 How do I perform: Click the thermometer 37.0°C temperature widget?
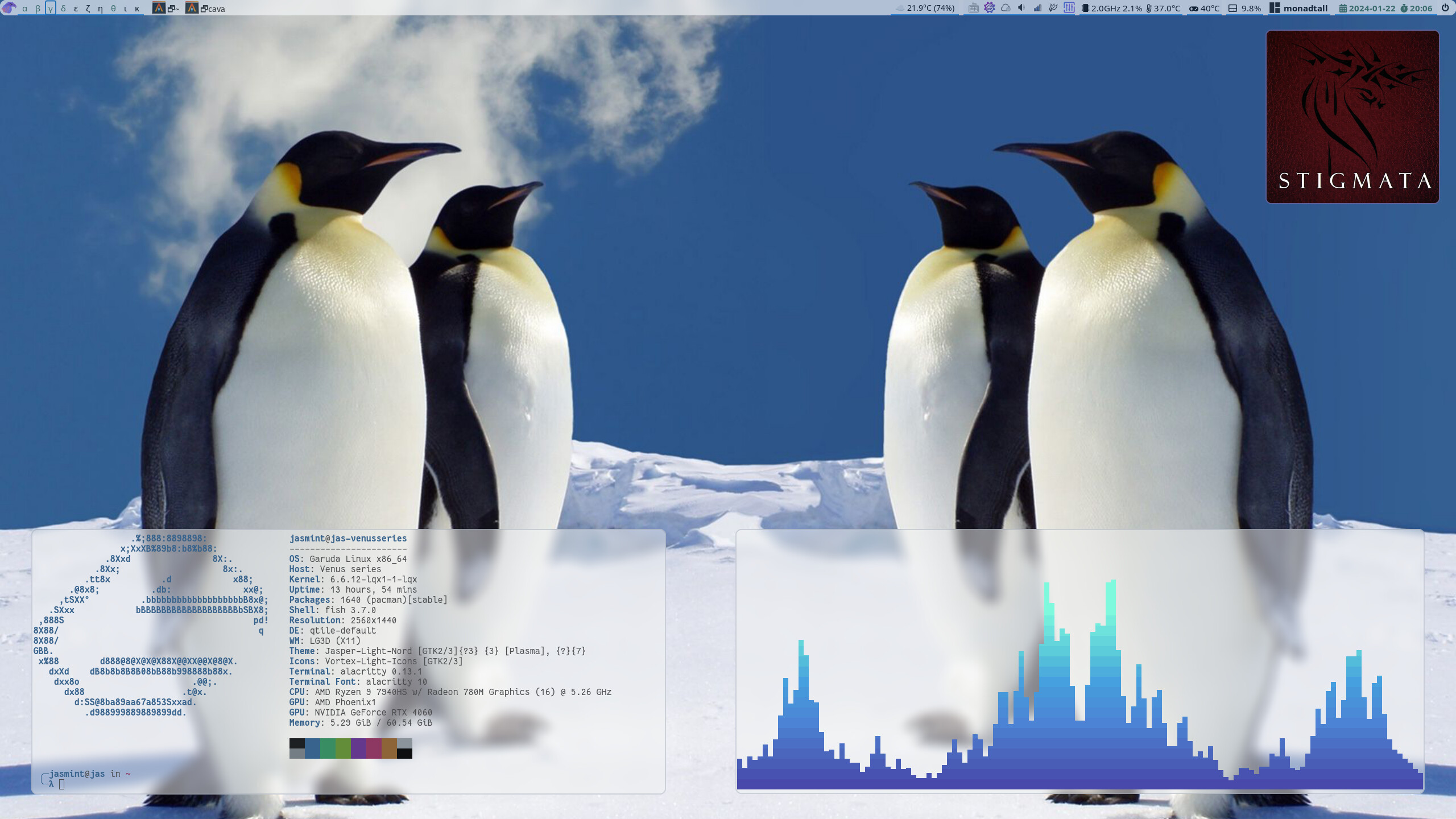[x=1164, y=9]
